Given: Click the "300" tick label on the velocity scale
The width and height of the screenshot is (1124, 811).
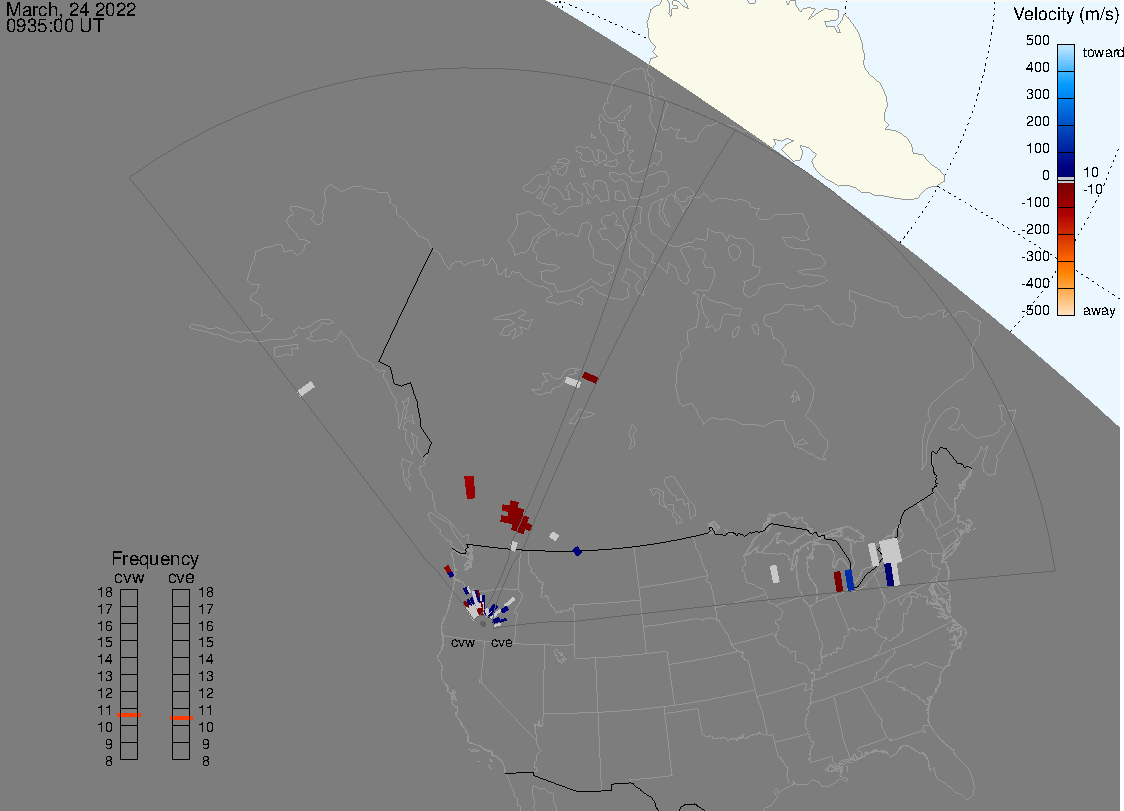Looking at the screenshot, I should click(1037, 94).
